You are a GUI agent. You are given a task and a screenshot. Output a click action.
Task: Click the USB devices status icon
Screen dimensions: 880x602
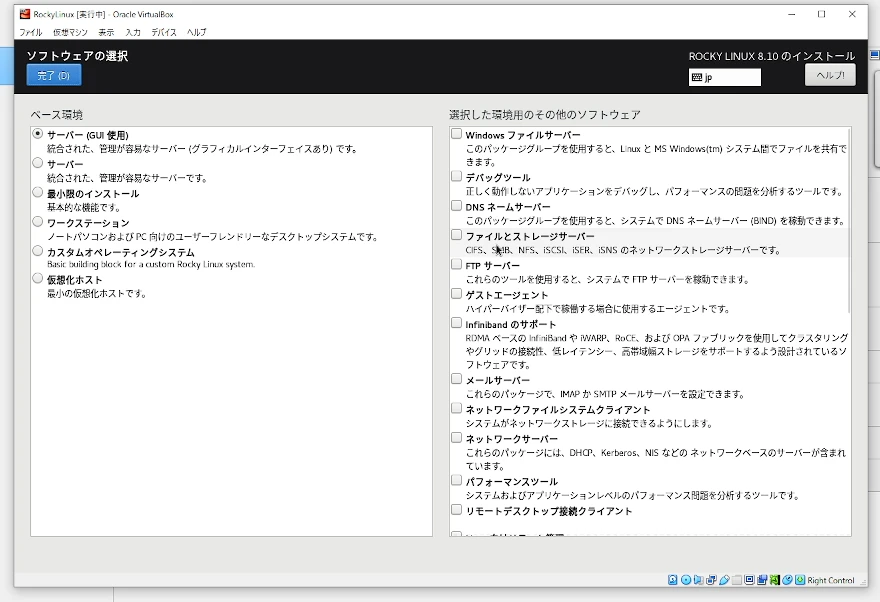pyautogui.click(x=724, y=580)
